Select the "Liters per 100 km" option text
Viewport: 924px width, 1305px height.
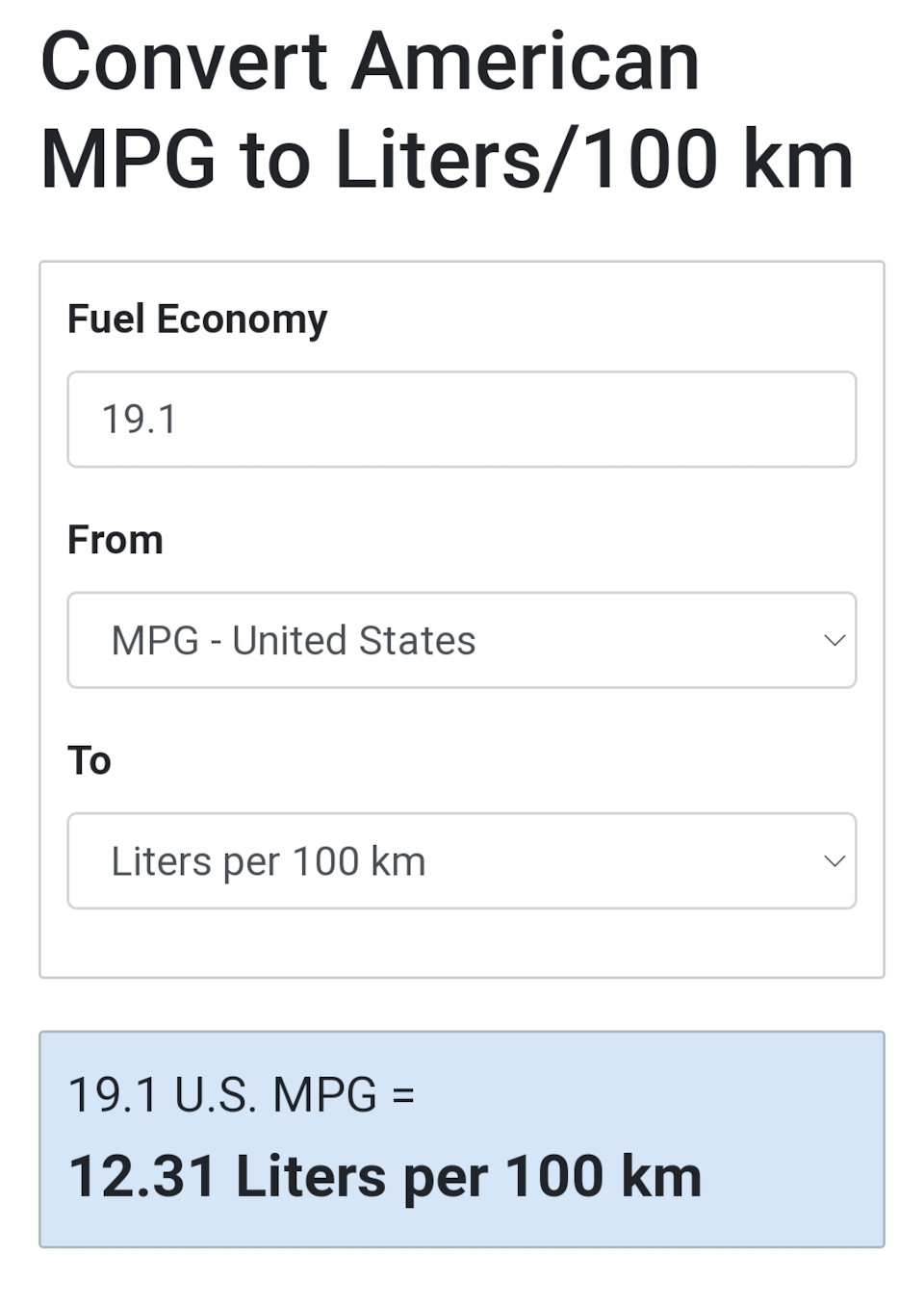point(269,861)
